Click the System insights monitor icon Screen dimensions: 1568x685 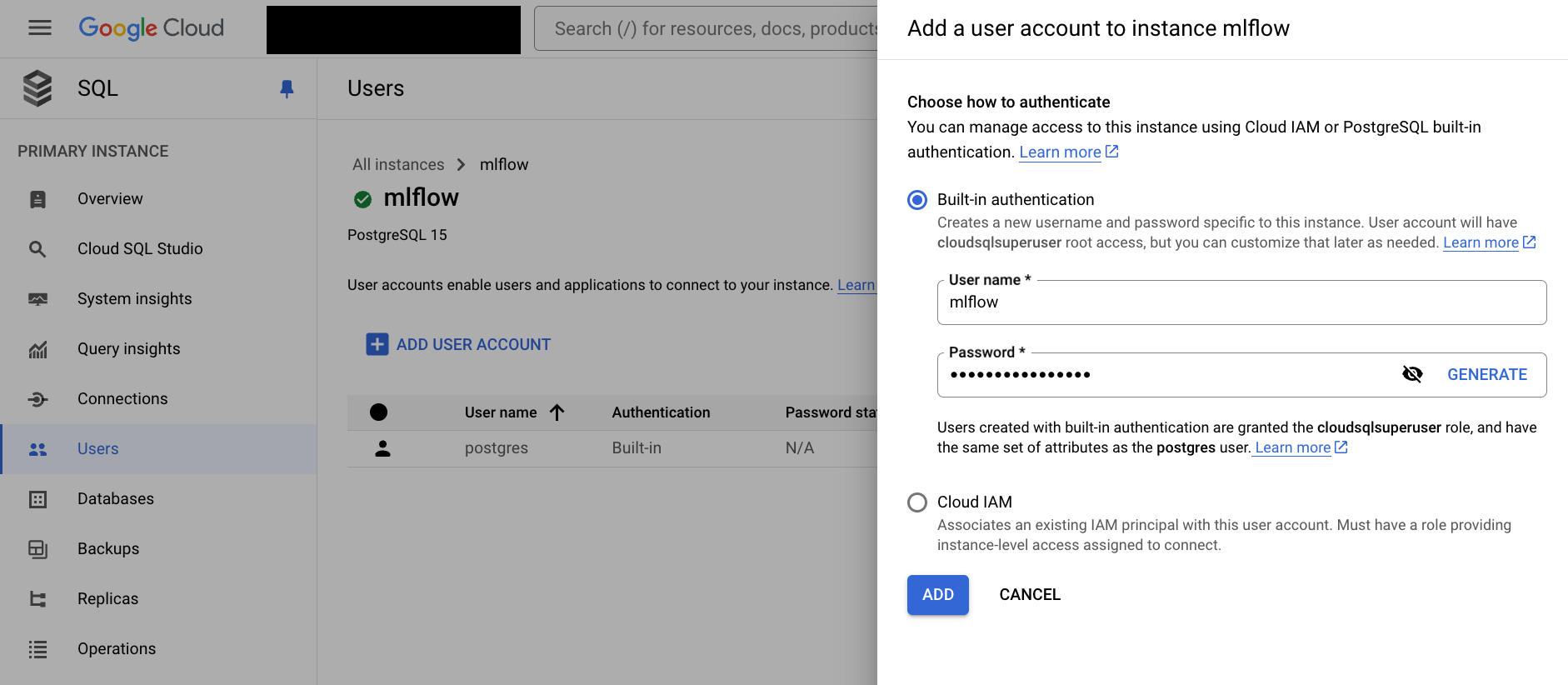pos(37,299)
